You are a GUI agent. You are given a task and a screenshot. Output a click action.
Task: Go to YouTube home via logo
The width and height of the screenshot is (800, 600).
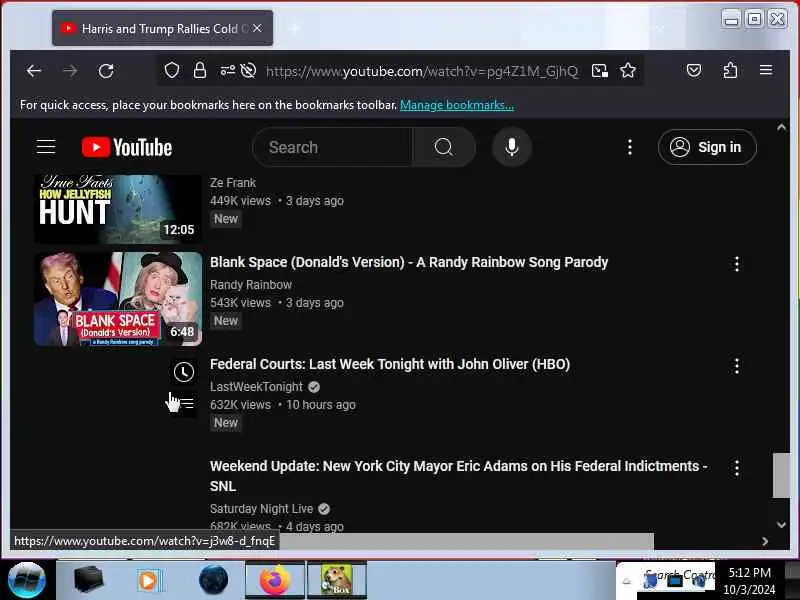click(x=127, y=147)
